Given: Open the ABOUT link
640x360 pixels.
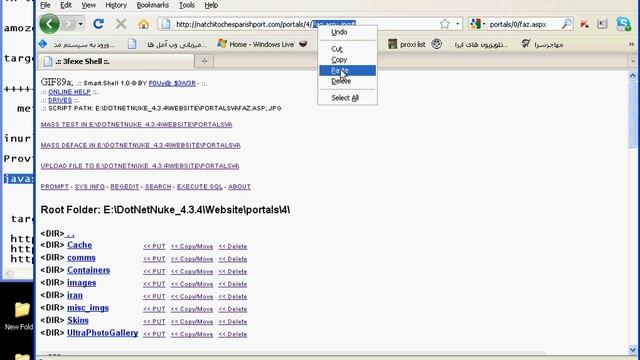Looking at the screenshot, I should point(239,187).
